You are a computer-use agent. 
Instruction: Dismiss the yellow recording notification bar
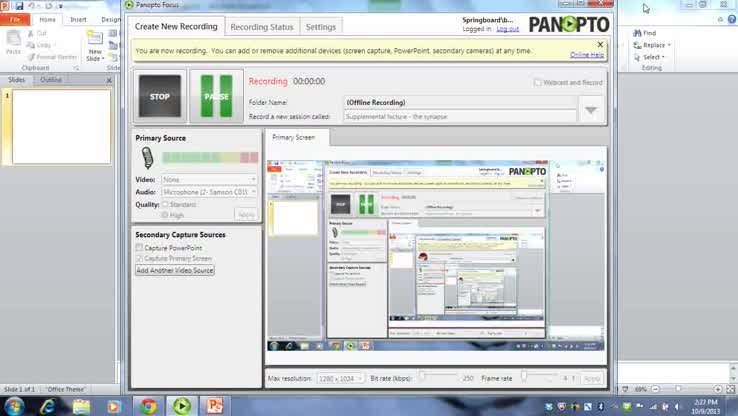pos(600,44)
